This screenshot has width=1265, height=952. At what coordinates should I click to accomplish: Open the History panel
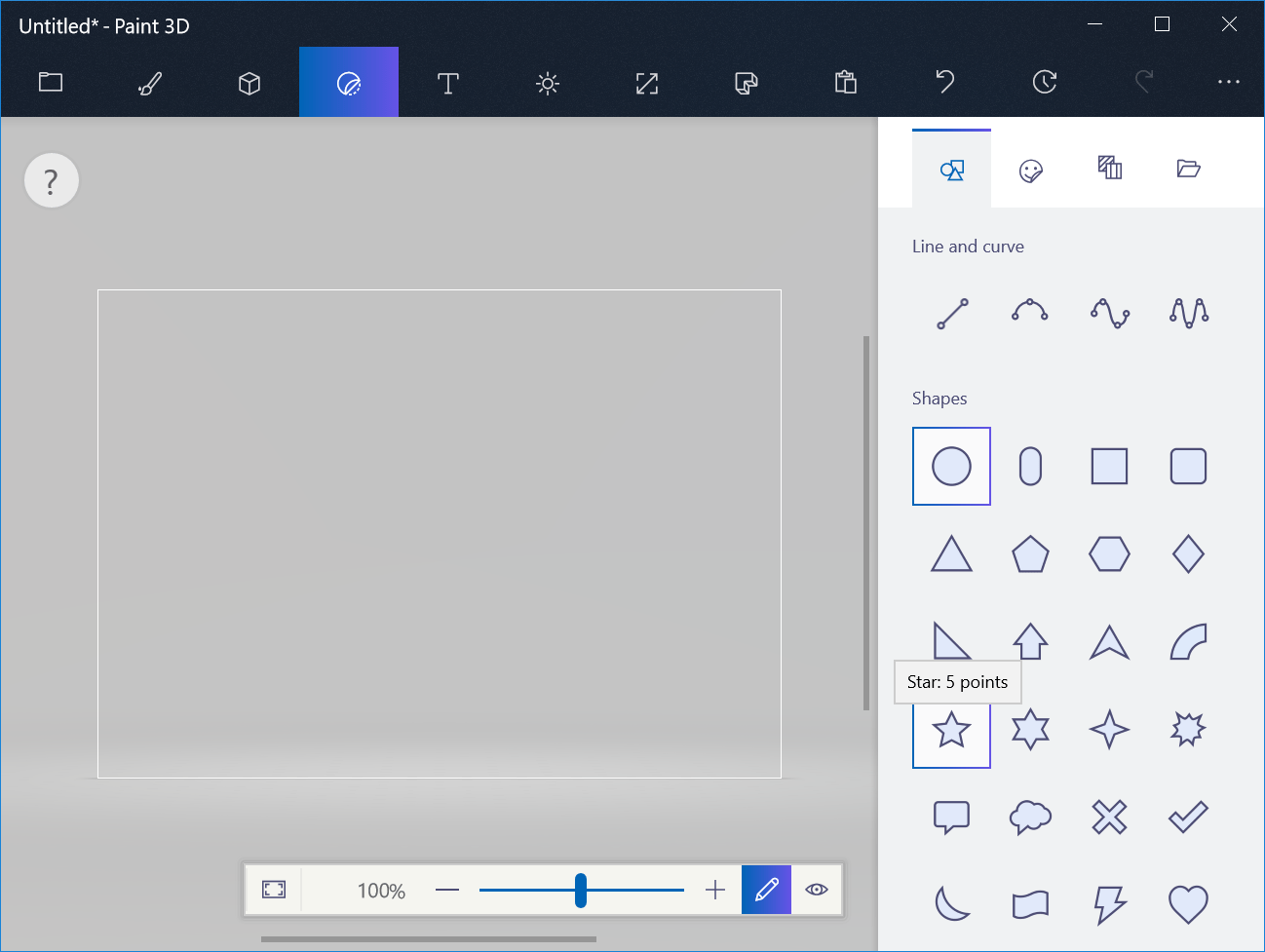(1044, 83)
